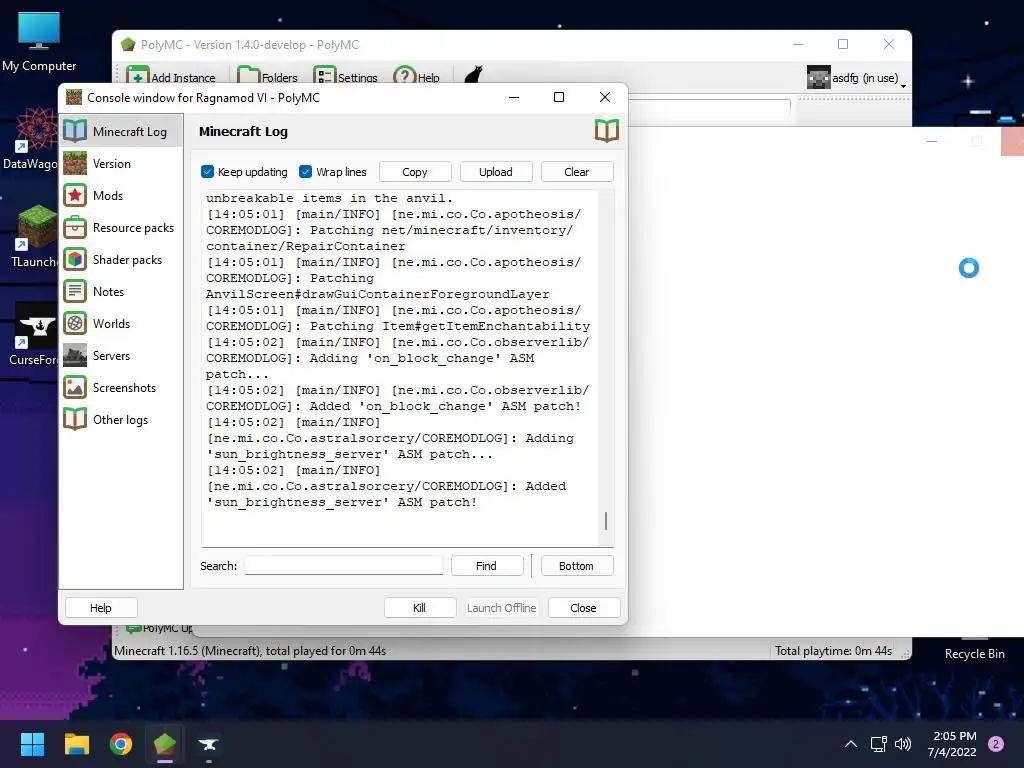
Task: Click the Total playtime status text
Action: tap(833, 650)
